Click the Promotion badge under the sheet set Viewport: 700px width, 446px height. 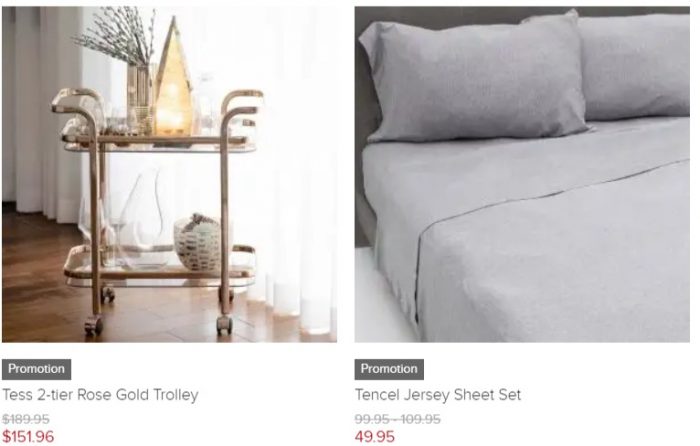[x=389, y=369]
